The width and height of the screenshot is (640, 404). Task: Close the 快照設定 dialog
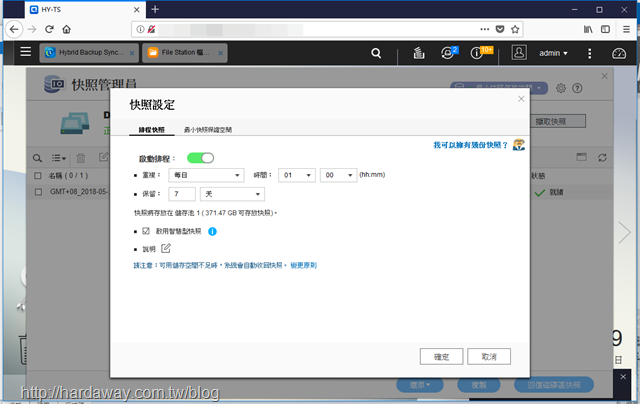tap(521, 99)
